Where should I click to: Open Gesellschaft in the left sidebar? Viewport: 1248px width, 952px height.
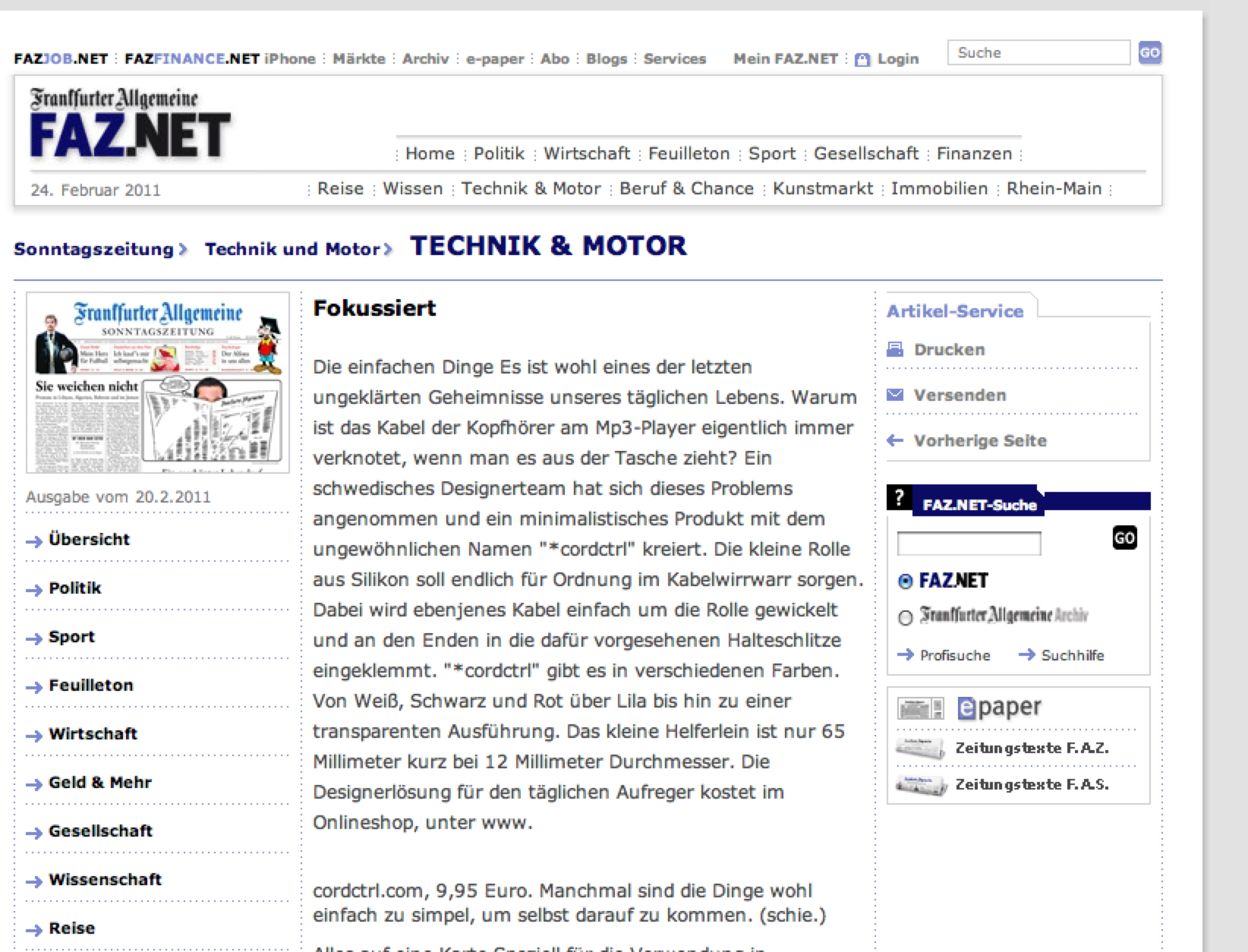(x=100, y=831)
